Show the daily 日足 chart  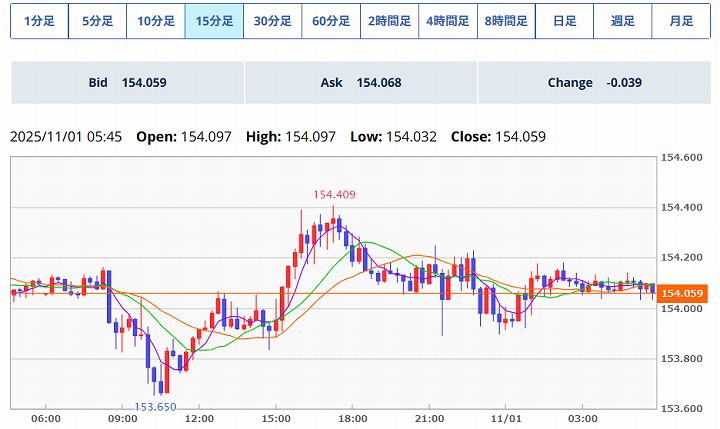click(564, 21)
